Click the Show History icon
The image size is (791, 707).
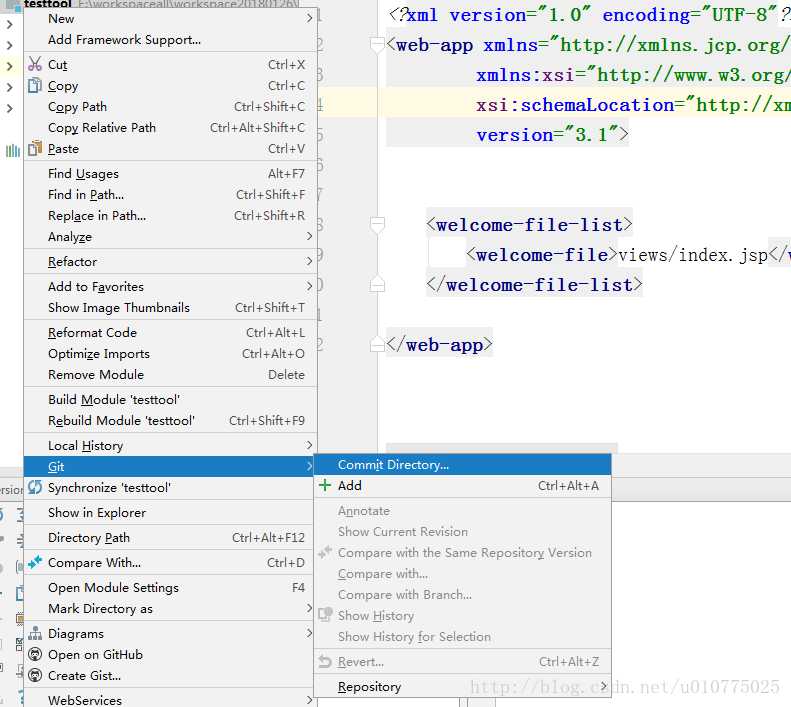(325, 615)
